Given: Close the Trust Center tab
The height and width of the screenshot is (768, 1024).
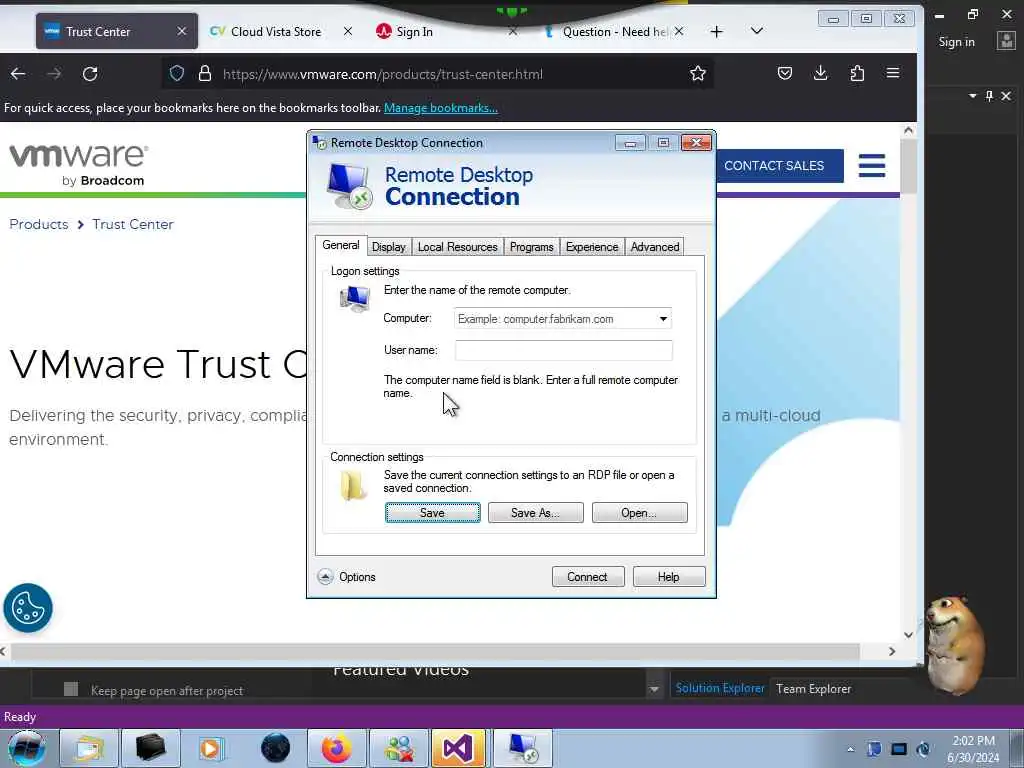Looking at the screenshot, I should pos(182,31).
